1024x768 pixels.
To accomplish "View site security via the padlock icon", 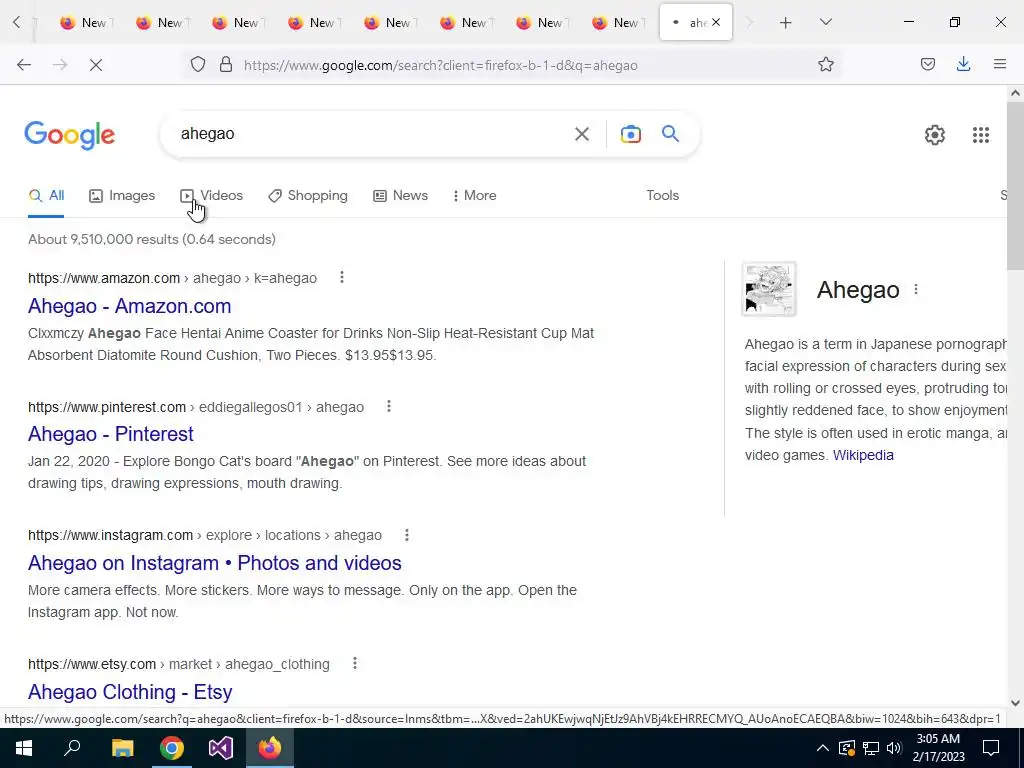I will pos(226,65).
